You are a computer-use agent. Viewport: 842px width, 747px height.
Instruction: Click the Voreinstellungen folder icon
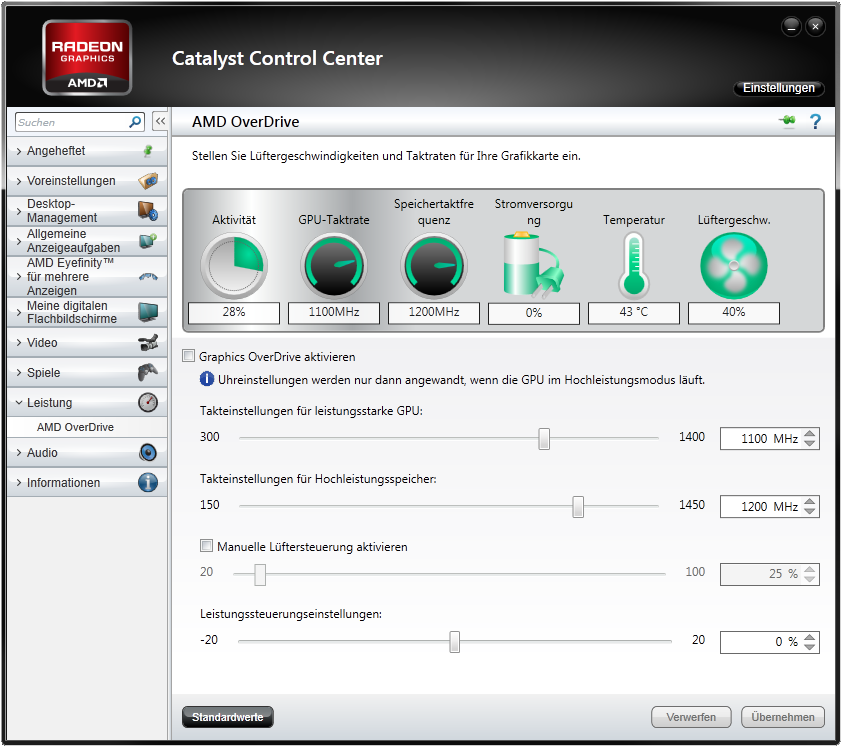pos(148,181)
